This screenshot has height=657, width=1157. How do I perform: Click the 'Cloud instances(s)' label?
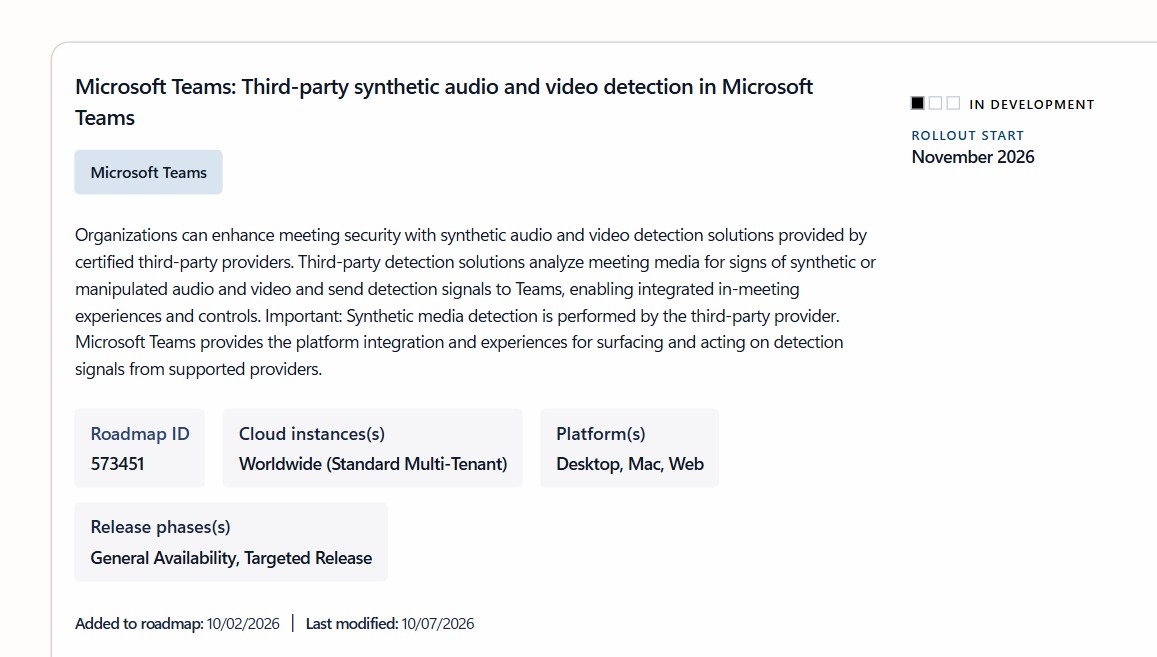(x=312, y=434)
